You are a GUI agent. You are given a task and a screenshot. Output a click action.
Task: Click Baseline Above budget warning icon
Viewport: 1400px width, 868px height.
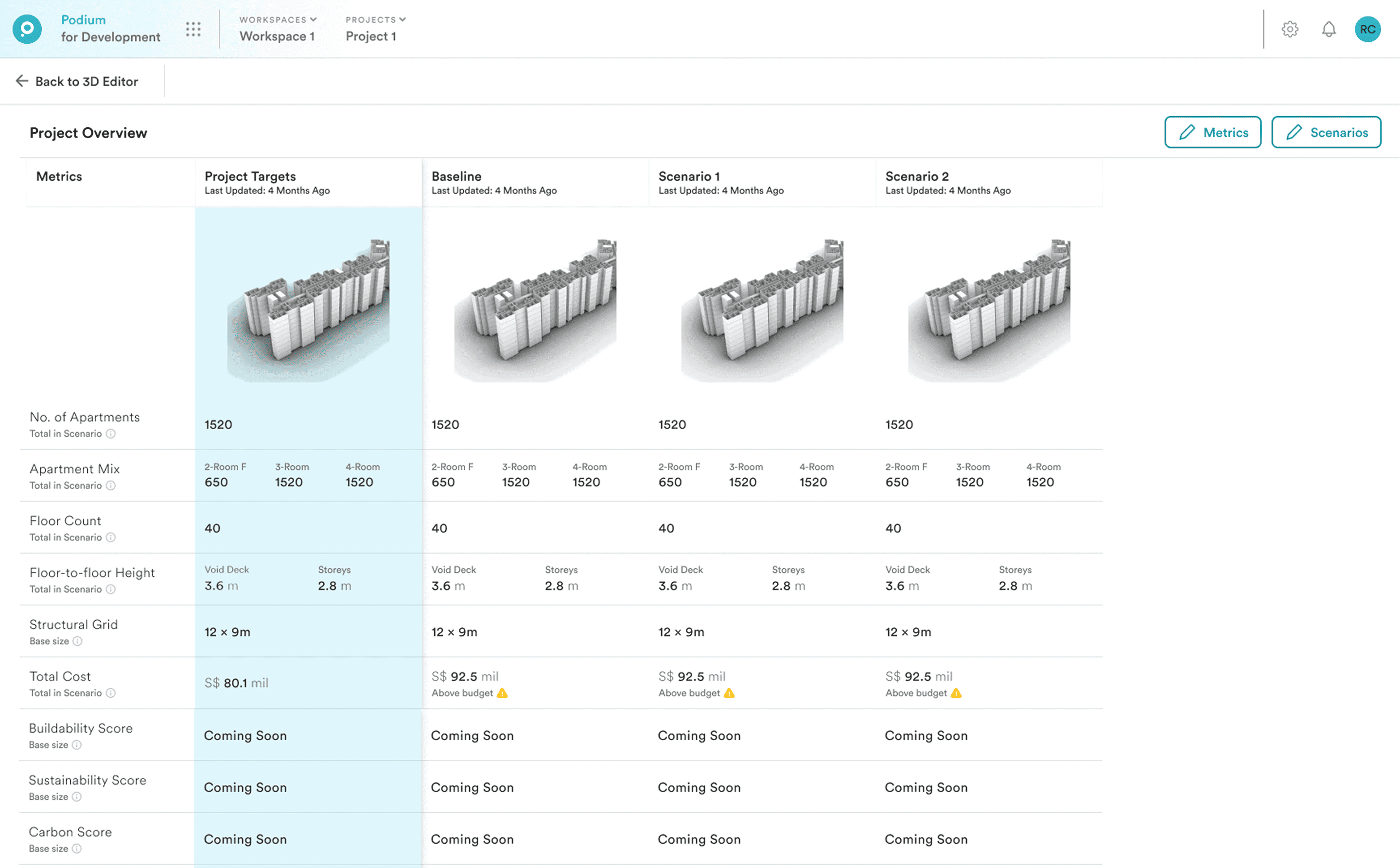pos(503,693)
